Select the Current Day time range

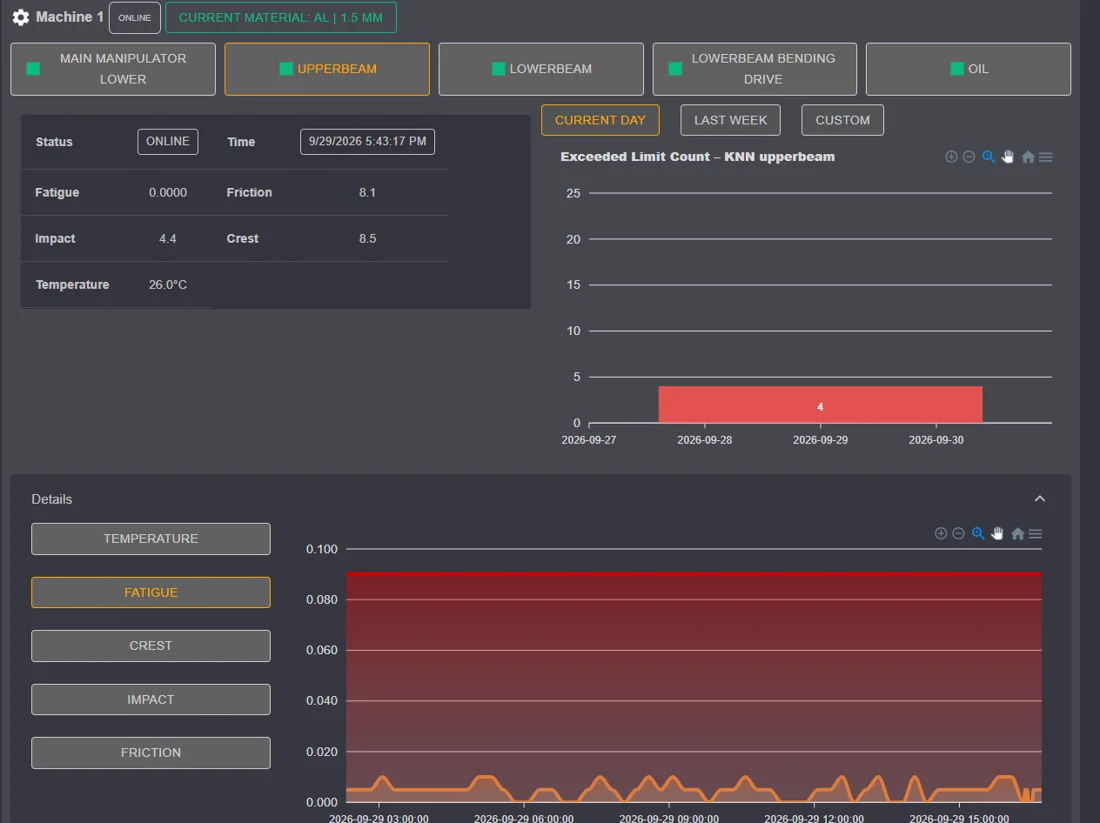[x=600, y=120]
